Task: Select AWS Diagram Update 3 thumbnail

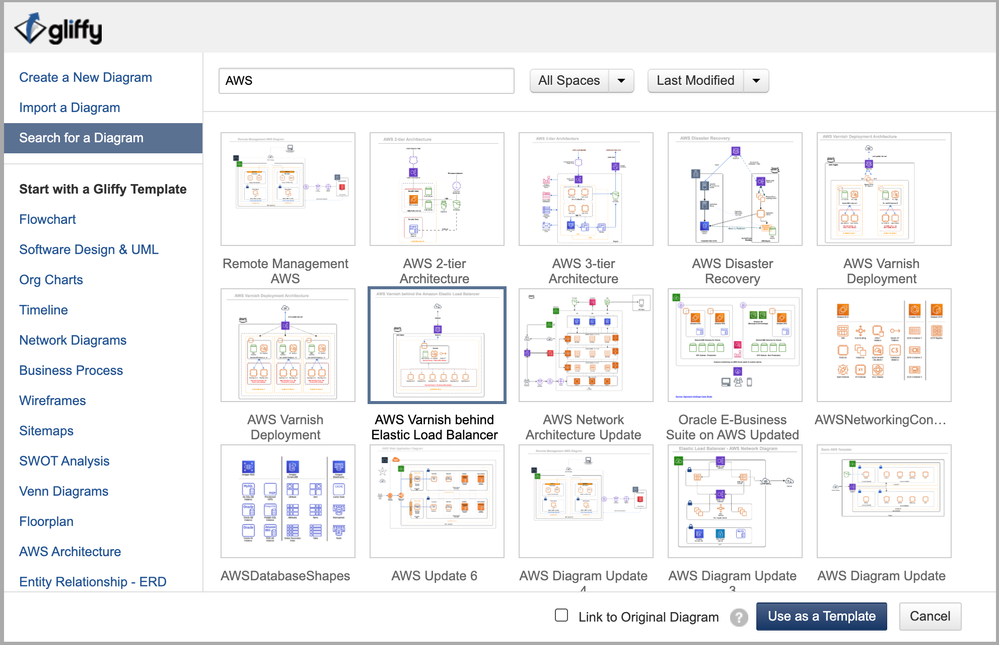Action: tap(735, 501)
